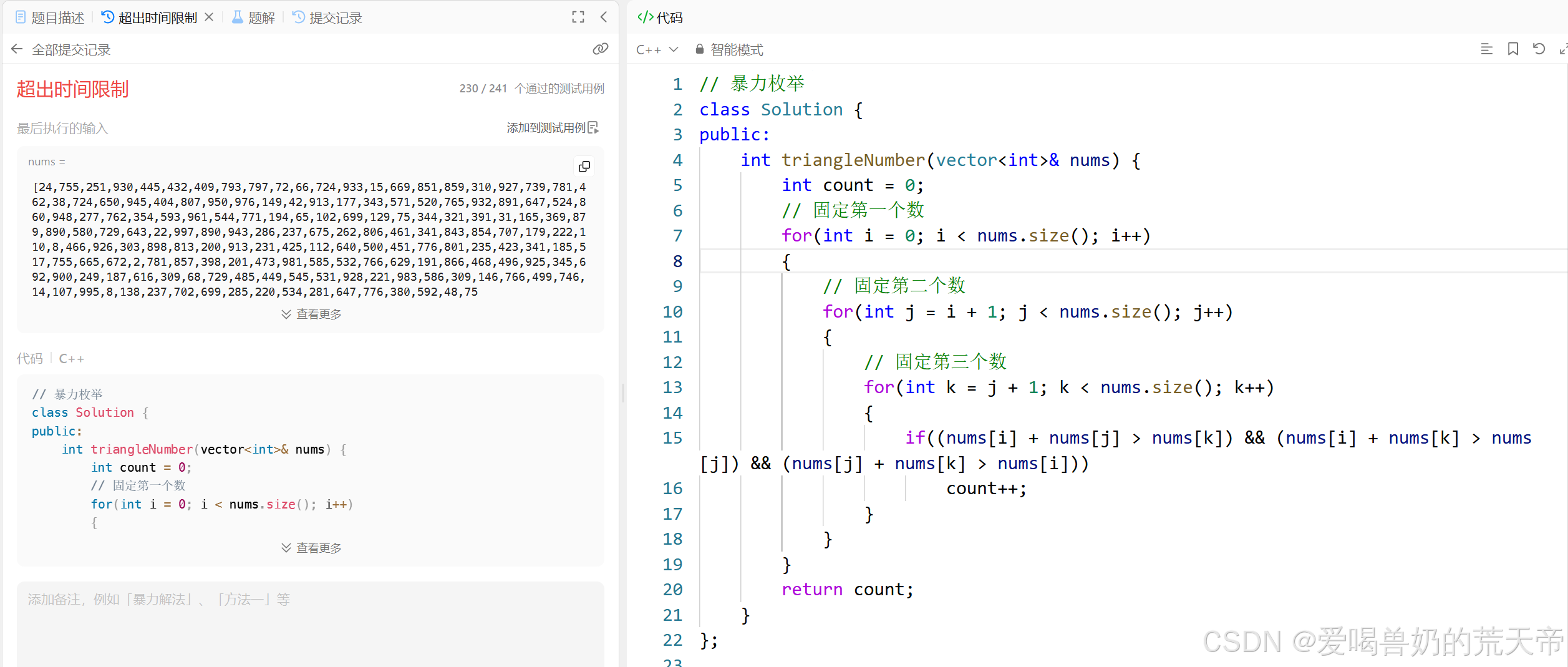This screenshot has height=667, width=1568.
Task: Reset code with the undo arrow icon
Action: pyautogui.click(x=1539, y=49)
